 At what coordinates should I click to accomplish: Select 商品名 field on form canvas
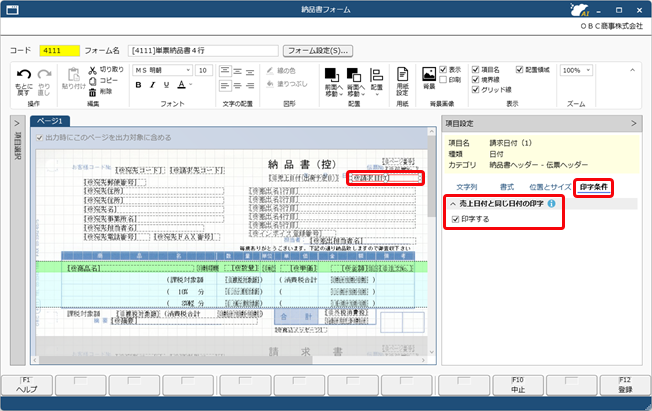coord(130,268)
